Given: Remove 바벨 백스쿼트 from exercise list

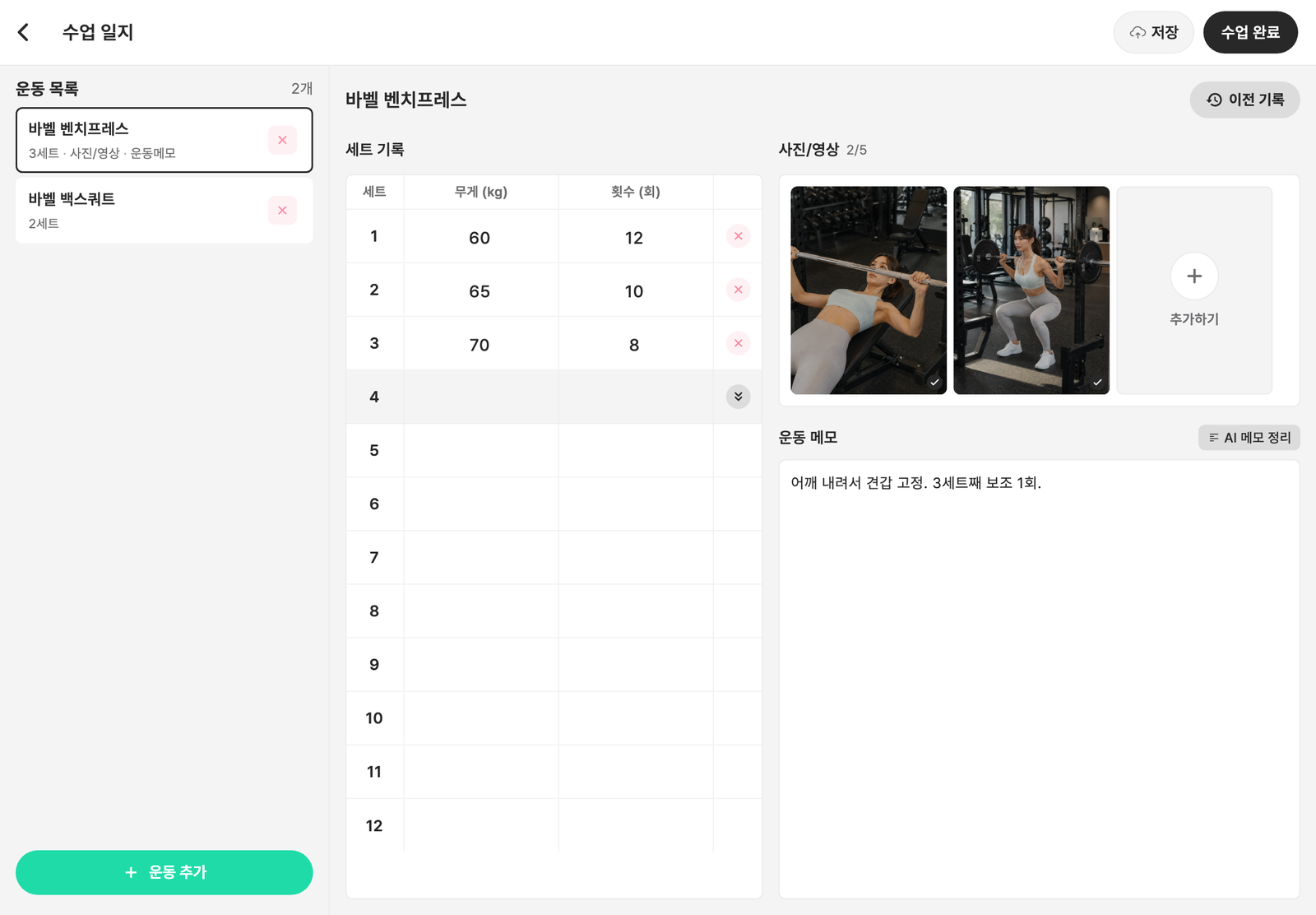Looking at the screenshot, I should pyautogui.click(x=282, y=210).
